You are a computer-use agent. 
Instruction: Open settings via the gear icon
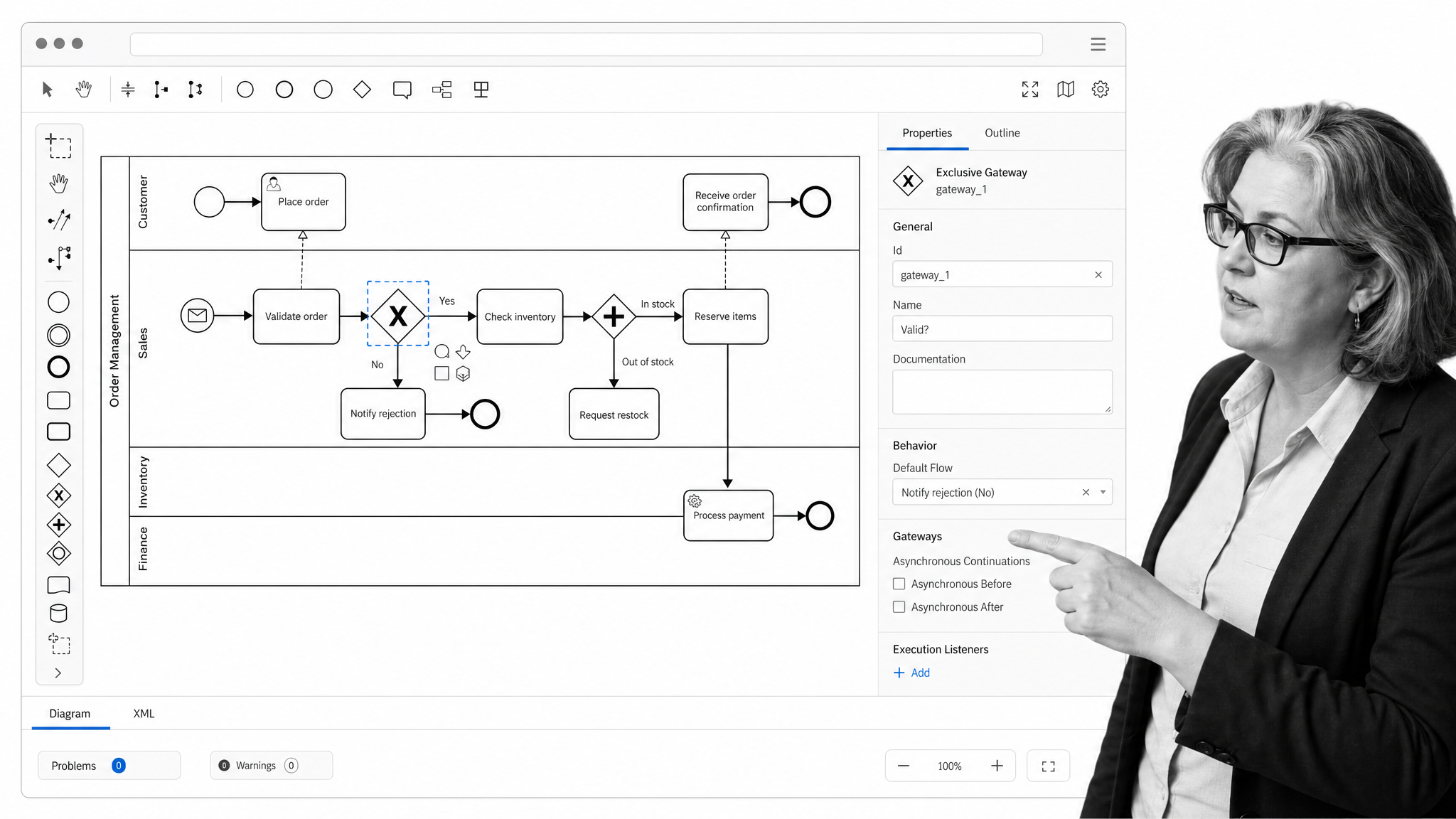click(1101, 90)
